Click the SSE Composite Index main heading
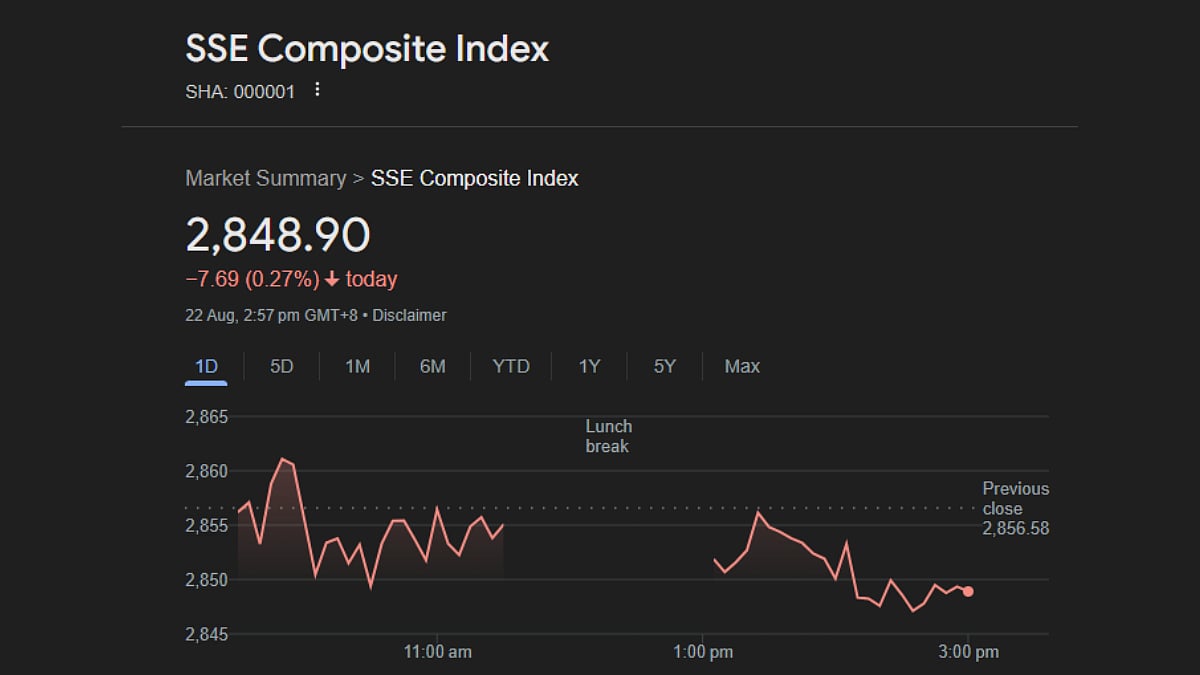The width and height of the screenshot is (1200, 675). coord(367,49)
